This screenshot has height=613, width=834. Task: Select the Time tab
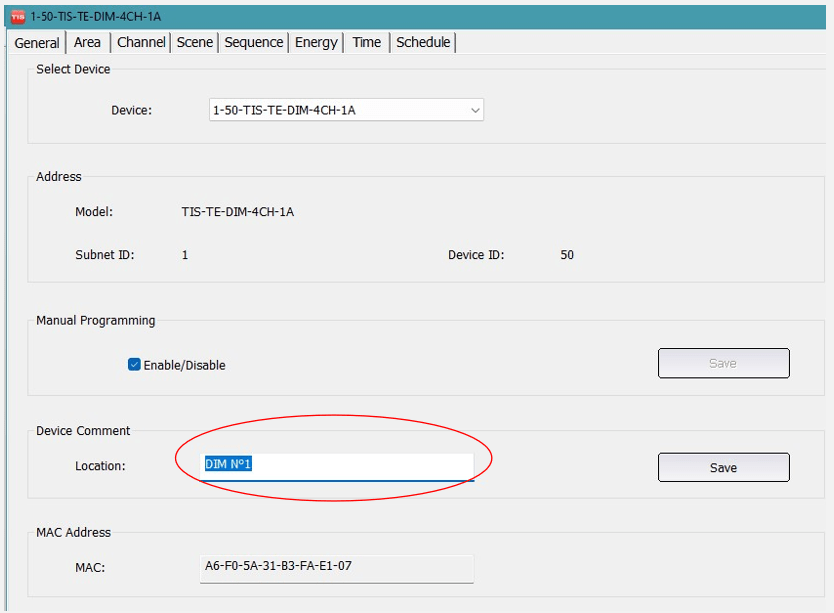366,43
